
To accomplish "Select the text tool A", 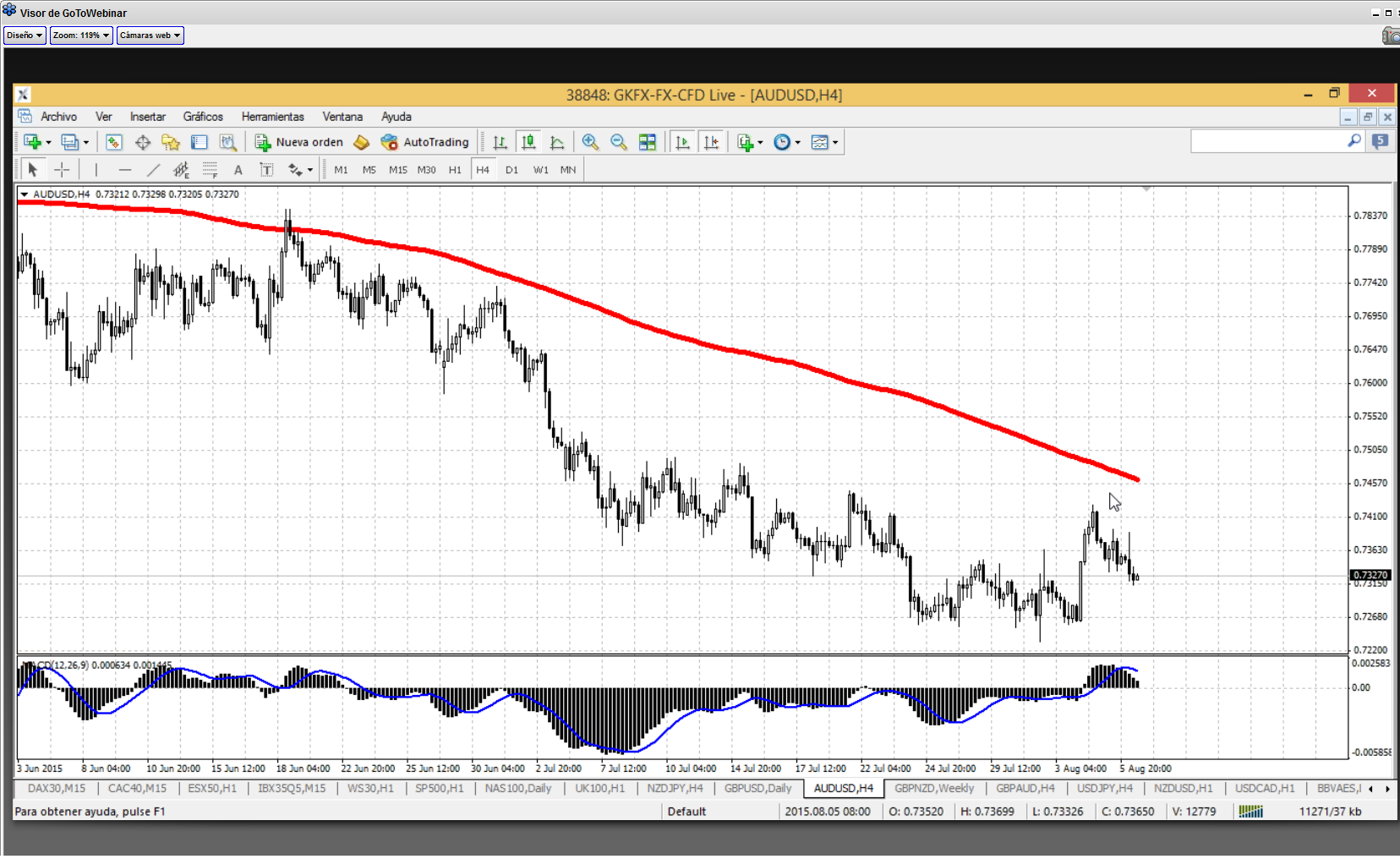I will (238, 170).
